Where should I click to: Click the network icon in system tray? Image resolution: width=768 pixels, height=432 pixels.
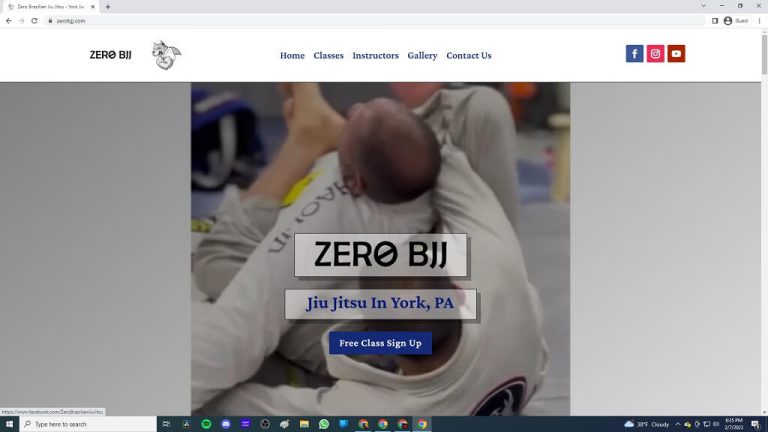coord(706,424)
